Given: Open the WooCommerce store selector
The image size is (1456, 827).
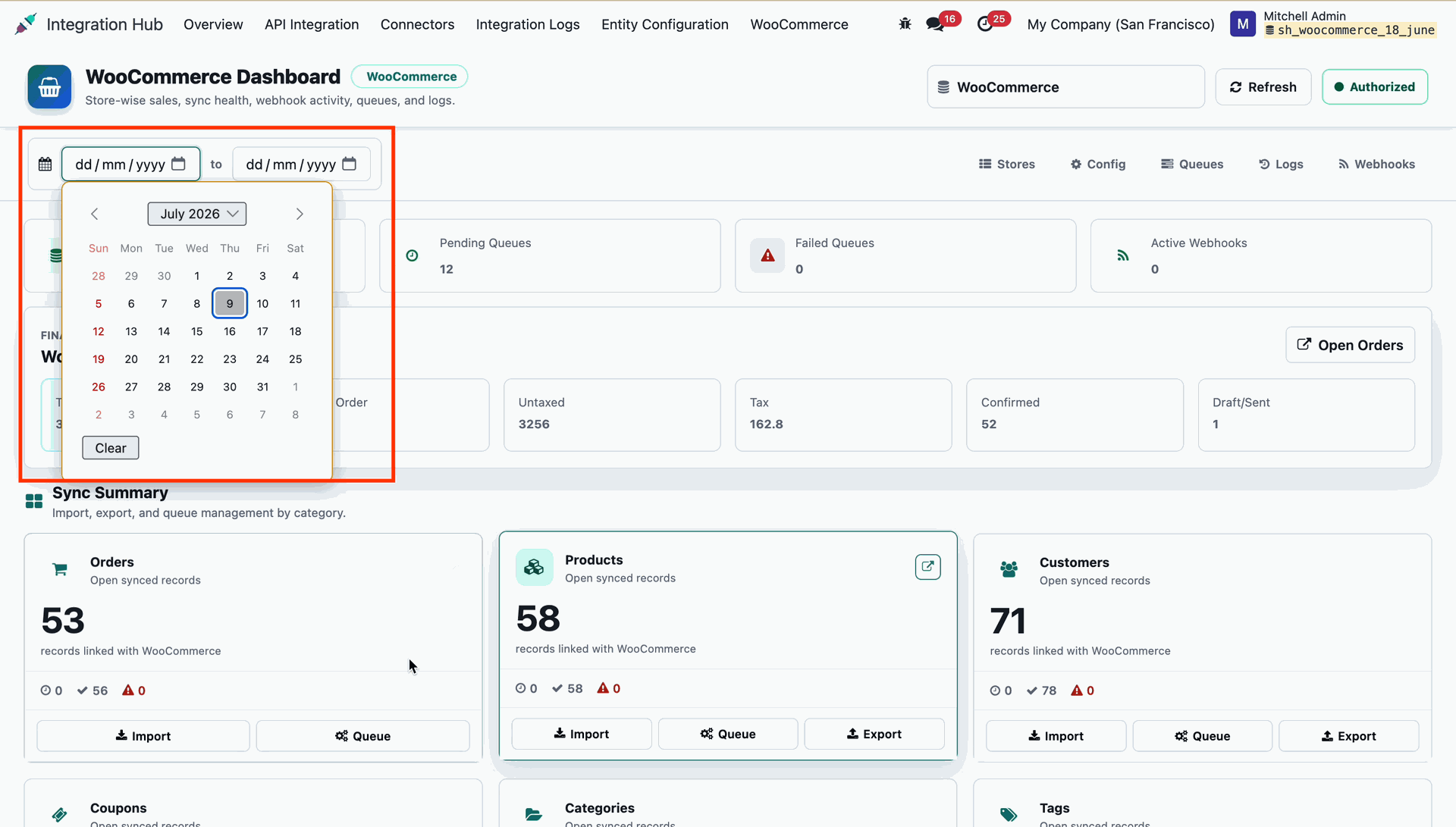Looking at the screenshot, I should click(1065, 87).
